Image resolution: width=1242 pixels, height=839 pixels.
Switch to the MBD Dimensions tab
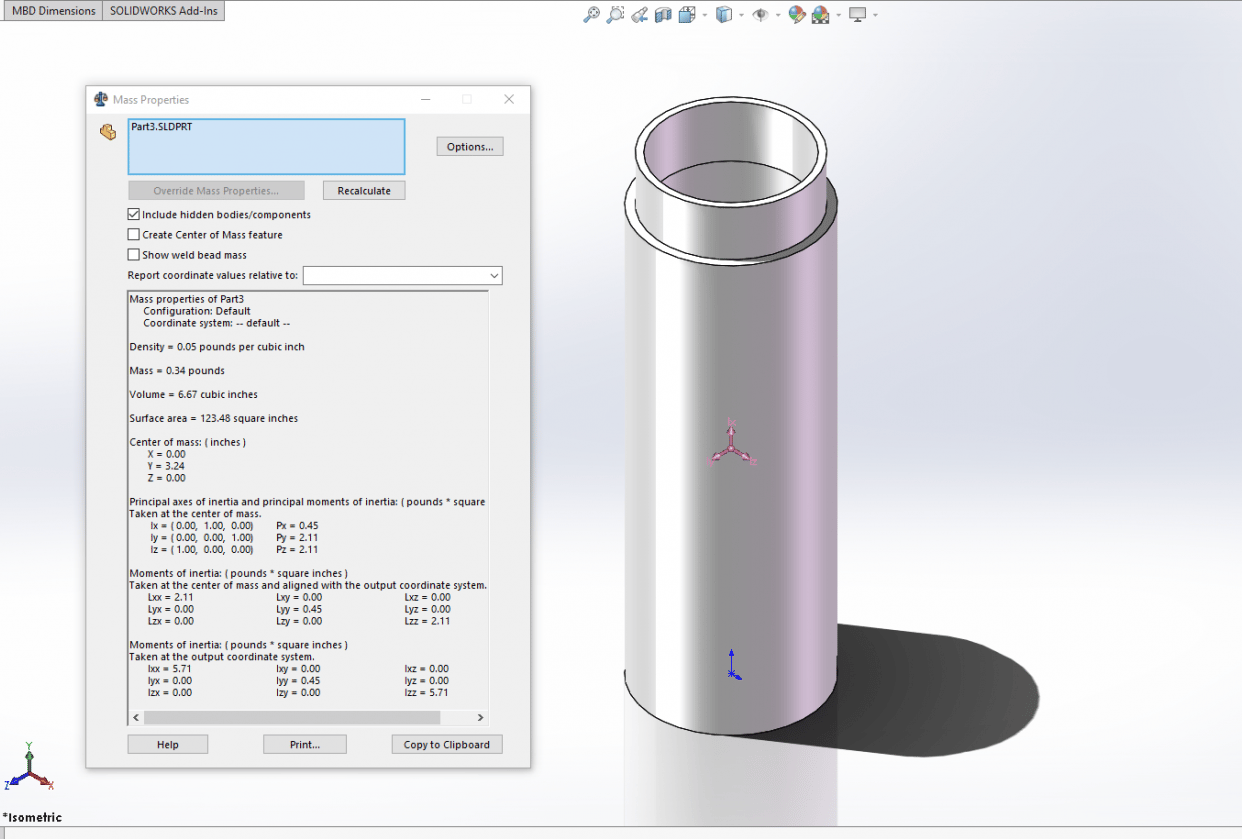click(53, 11)
